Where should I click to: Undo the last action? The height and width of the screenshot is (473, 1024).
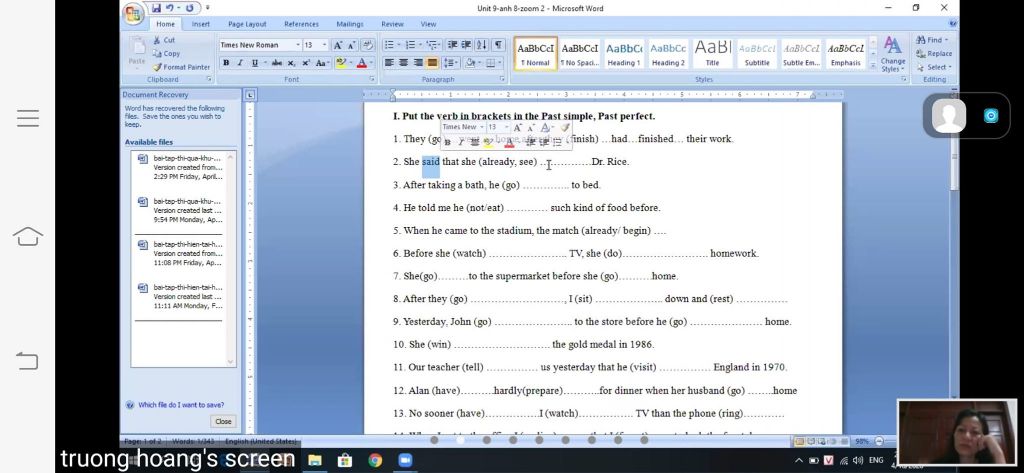(170, 8)
